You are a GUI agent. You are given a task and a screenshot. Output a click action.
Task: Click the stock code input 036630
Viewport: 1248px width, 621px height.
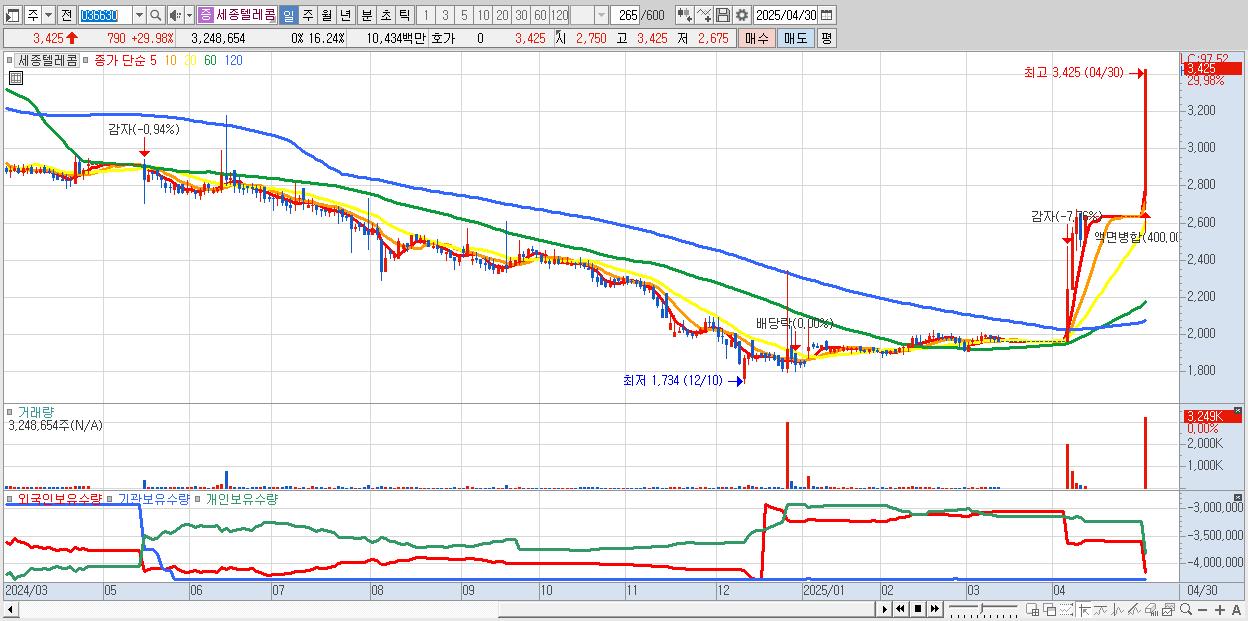[105, 15]
